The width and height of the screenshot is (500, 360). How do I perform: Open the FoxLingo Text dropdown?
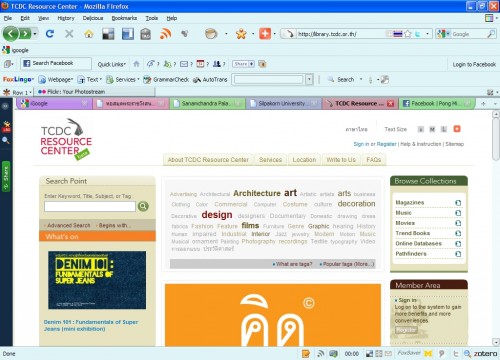90,79
